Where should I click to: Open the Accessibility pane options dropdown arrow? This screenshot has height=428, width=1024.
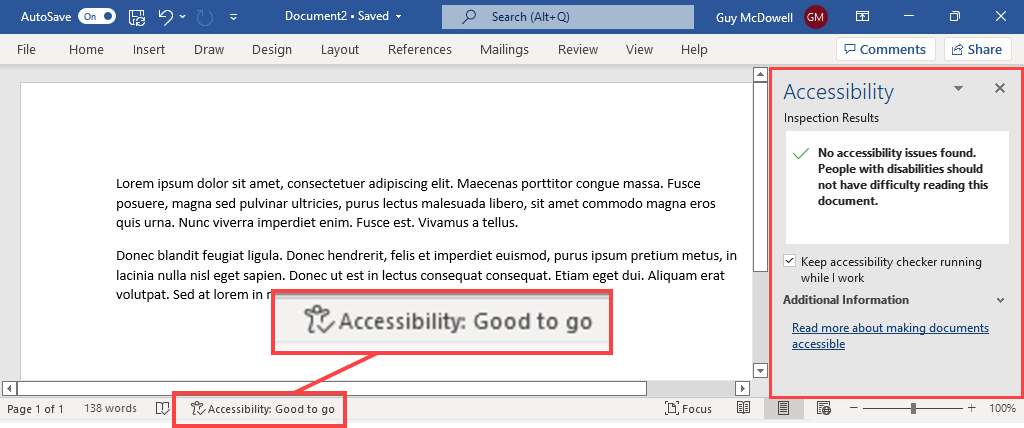(958, 89)
